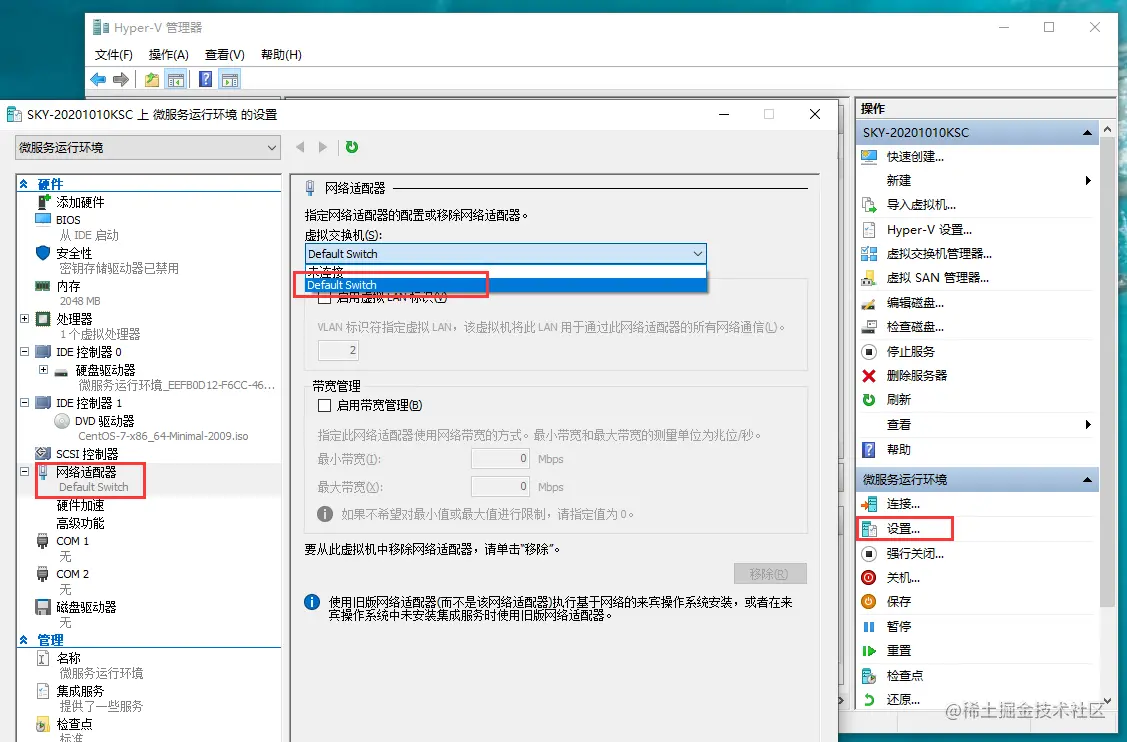Click 检查点 action in the actions pane

tap(904, 676)
